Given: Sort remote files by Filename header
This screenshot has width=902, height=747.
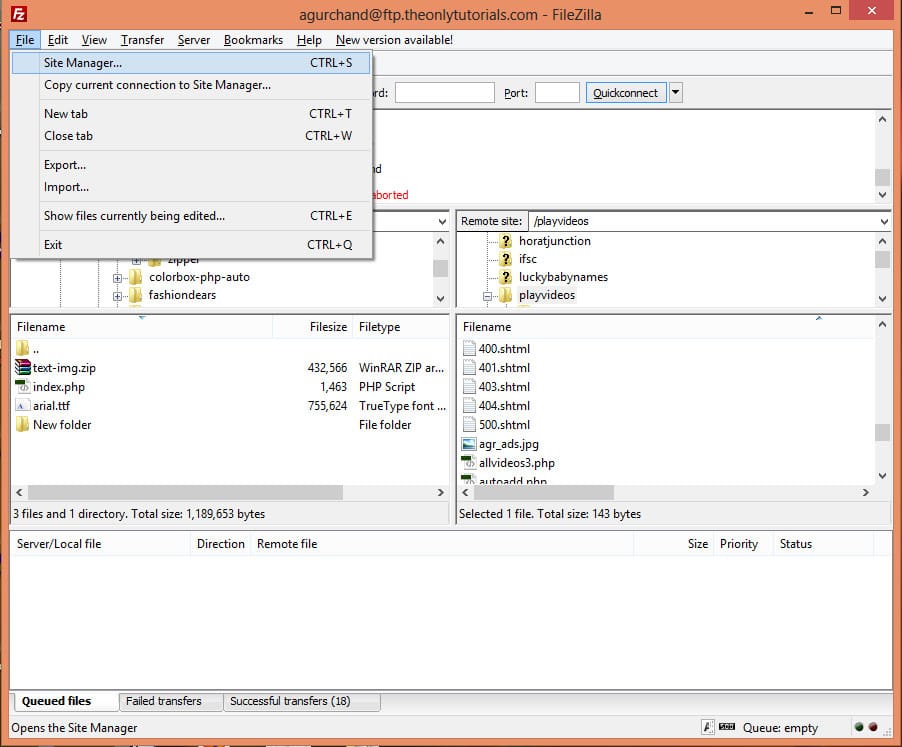Looking at the screenshot, I should (666, 327).
